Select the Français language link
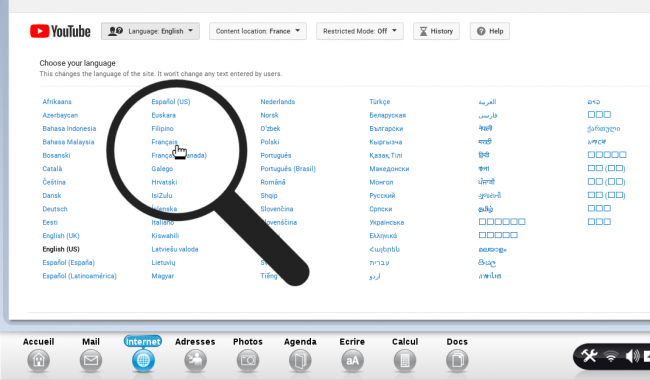The height and width of the screenshot is (380, 650). 164,142
